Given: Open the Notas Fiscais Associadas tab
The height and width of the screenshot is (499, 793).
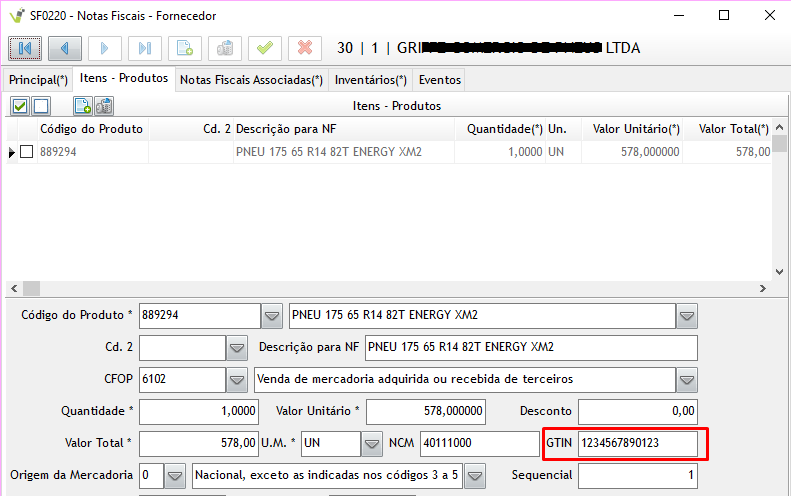Looking at the screenshot, I should click(251, 80).
